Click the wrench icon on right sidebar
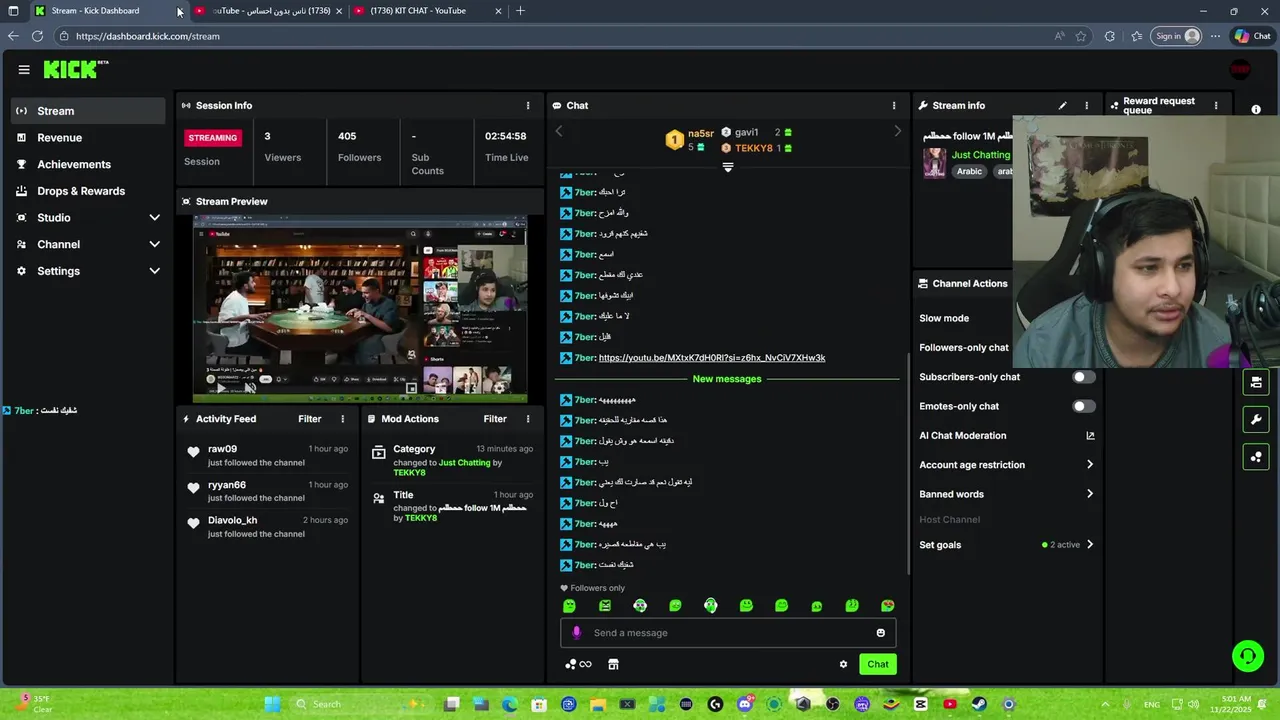Viewport: 1280px width, 720px height. coord(1256,419)
